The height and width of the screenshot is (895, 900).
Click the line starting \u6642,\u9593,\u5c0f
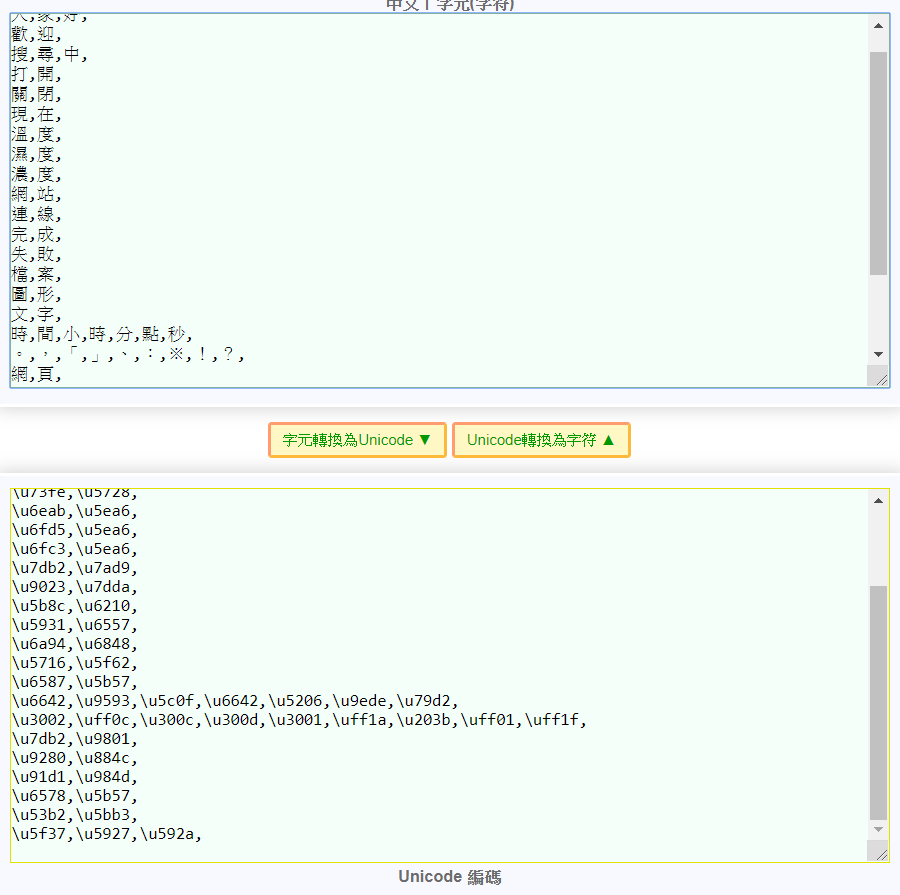point(235,701)
